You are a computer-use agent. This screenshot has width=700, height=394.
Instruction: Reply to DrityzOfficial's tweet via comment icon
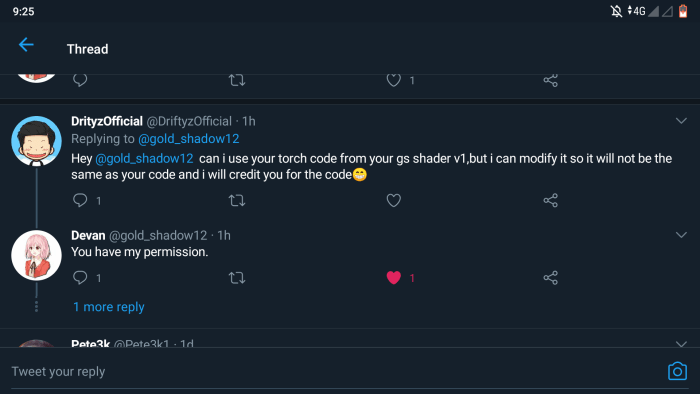[80, 200]
